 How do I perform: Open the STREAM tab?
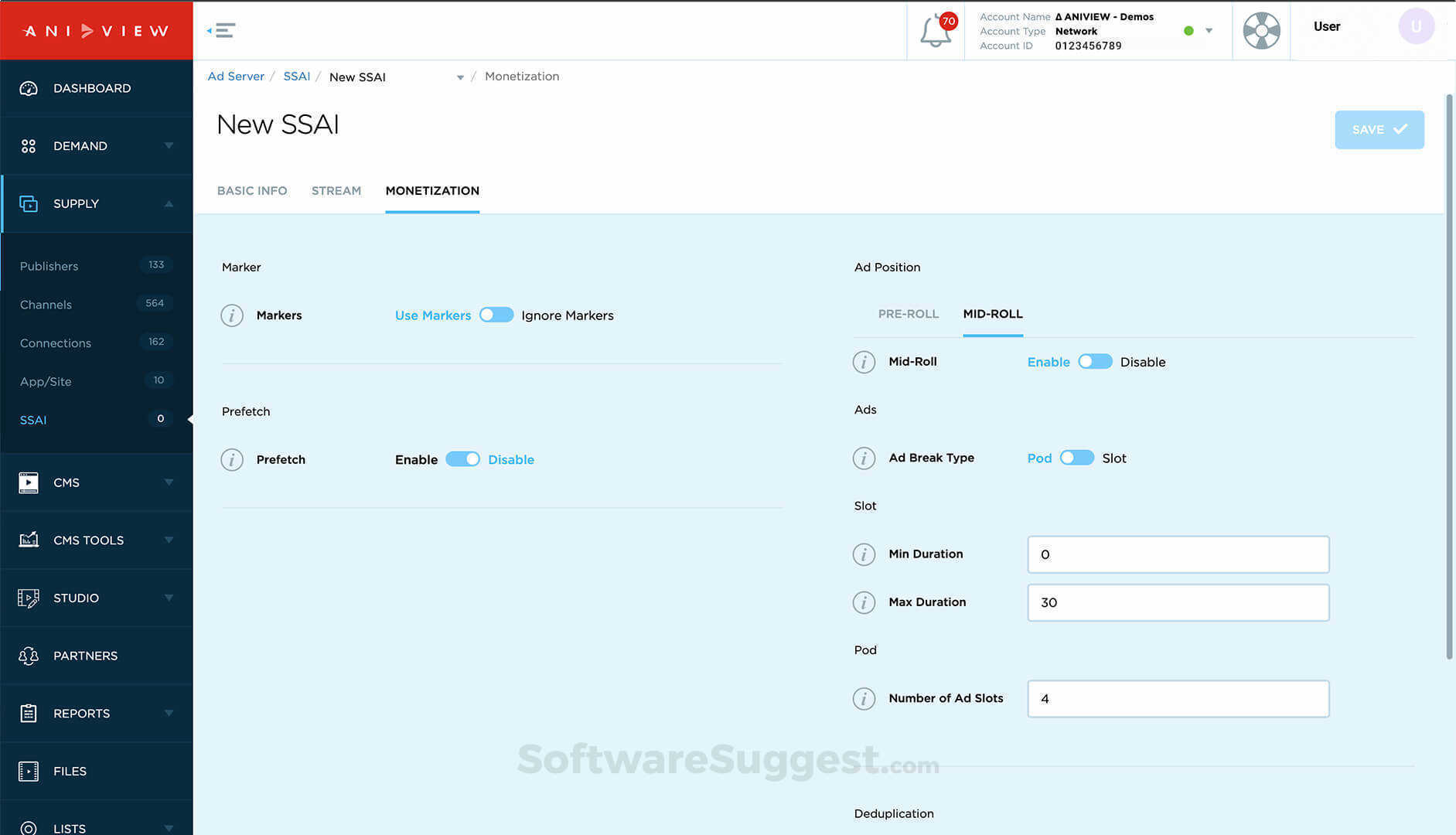pyautogui.click(x=336, y=191)
